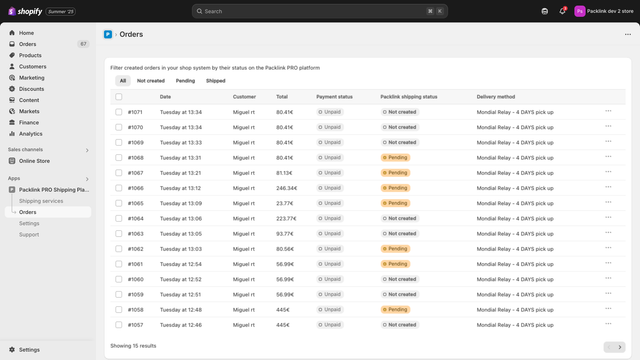Image resolution: width=640 pixels, height=360 pixels.
Task: Open the order #1065 link
Action: [136, 203]
